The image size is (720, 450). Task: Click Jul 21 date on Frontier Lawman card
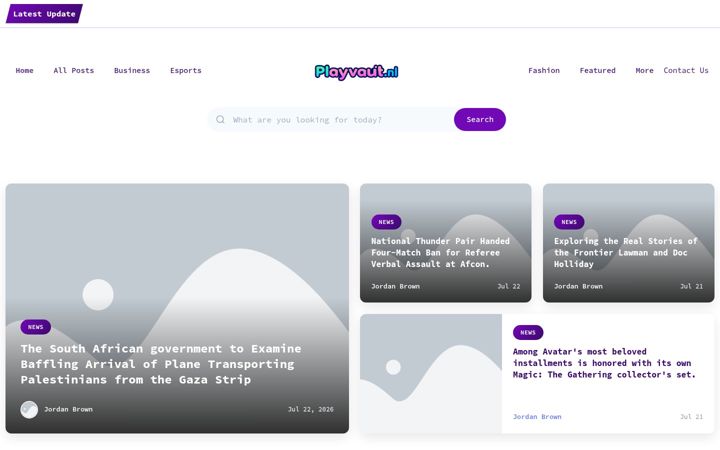pos(692,286)
